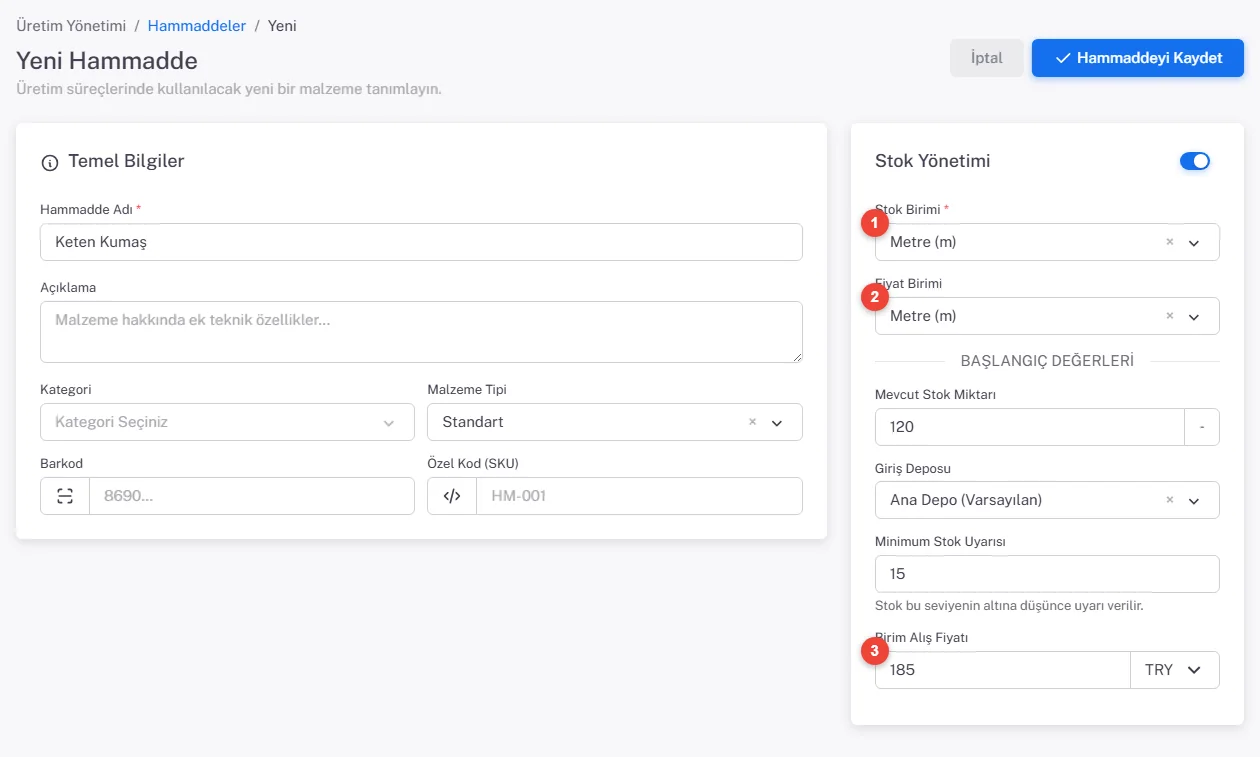This screenshot has height=757, width=1260.
Task: Click the Özel Kod (SKU) input field
Action: click(639, 496)
